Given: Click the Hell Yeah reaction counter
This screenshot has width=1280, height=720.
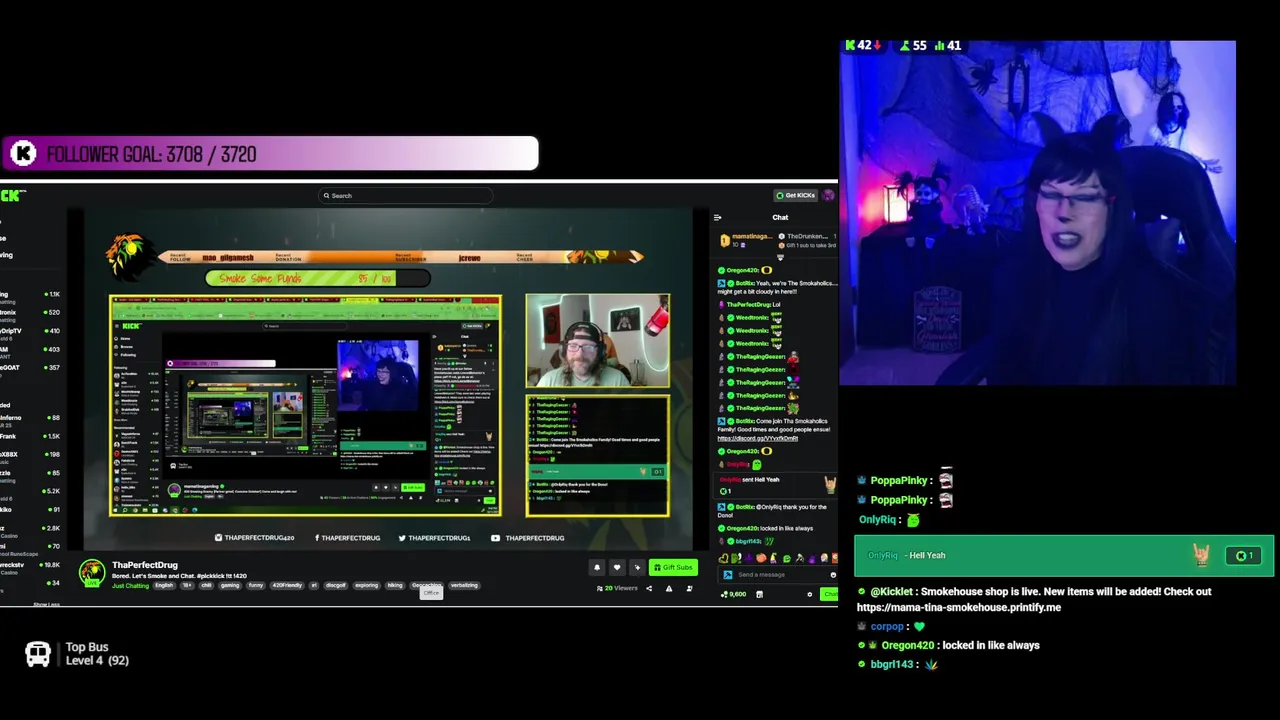Looking at the screenshot, I should coord(1244,556).
